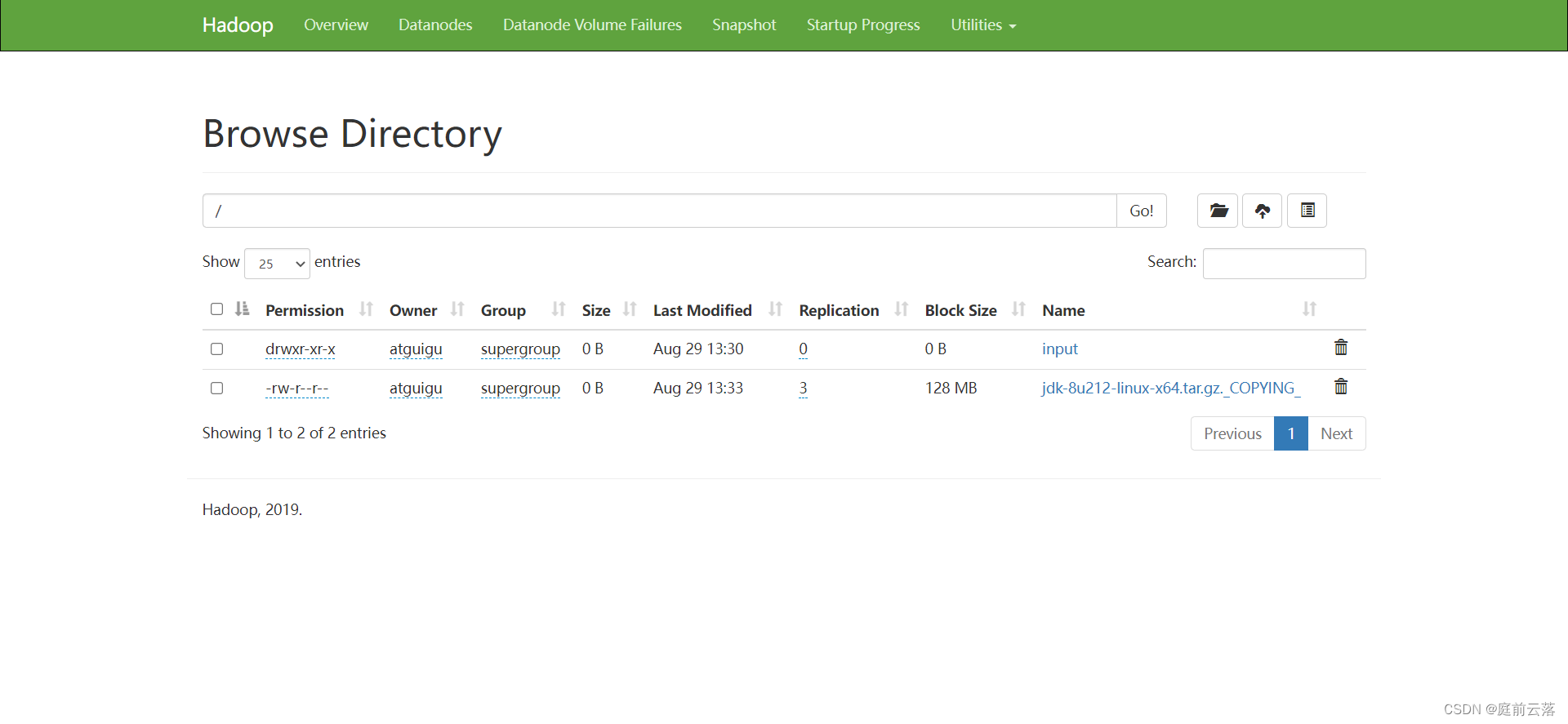Click permission drwxr-xr-x of input
Screen dimensions: 1568x724
[301, 349]
